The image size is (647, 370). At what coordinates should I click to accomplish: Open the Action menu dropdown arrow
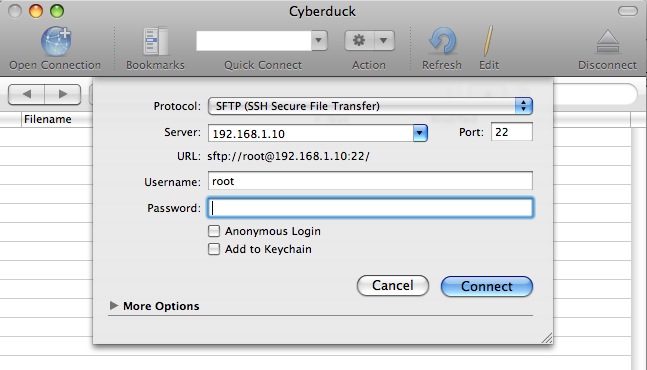point(384,40)
